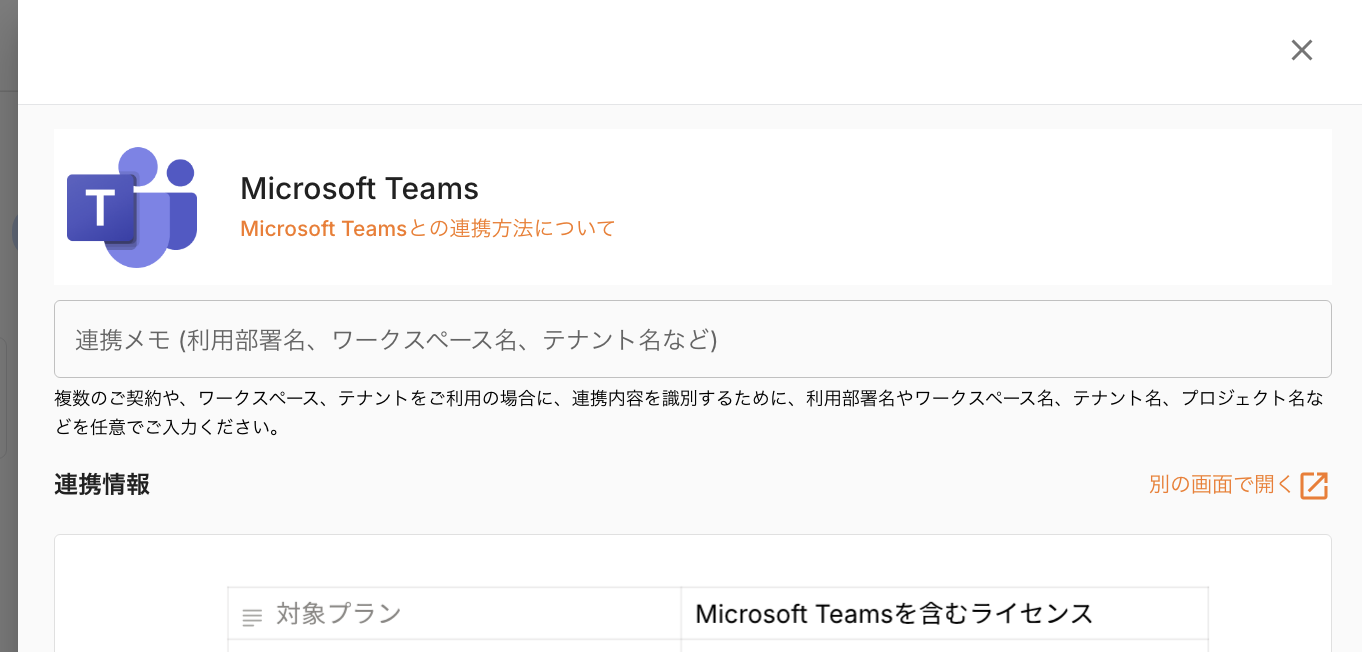1362x652 pixels.
Task: Click the second helper text line ending ご入力ください
Action: tap(168, 428)
